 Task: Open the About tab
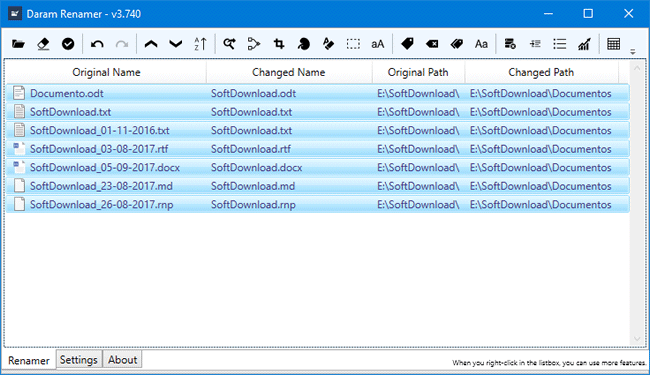(122, 360)
